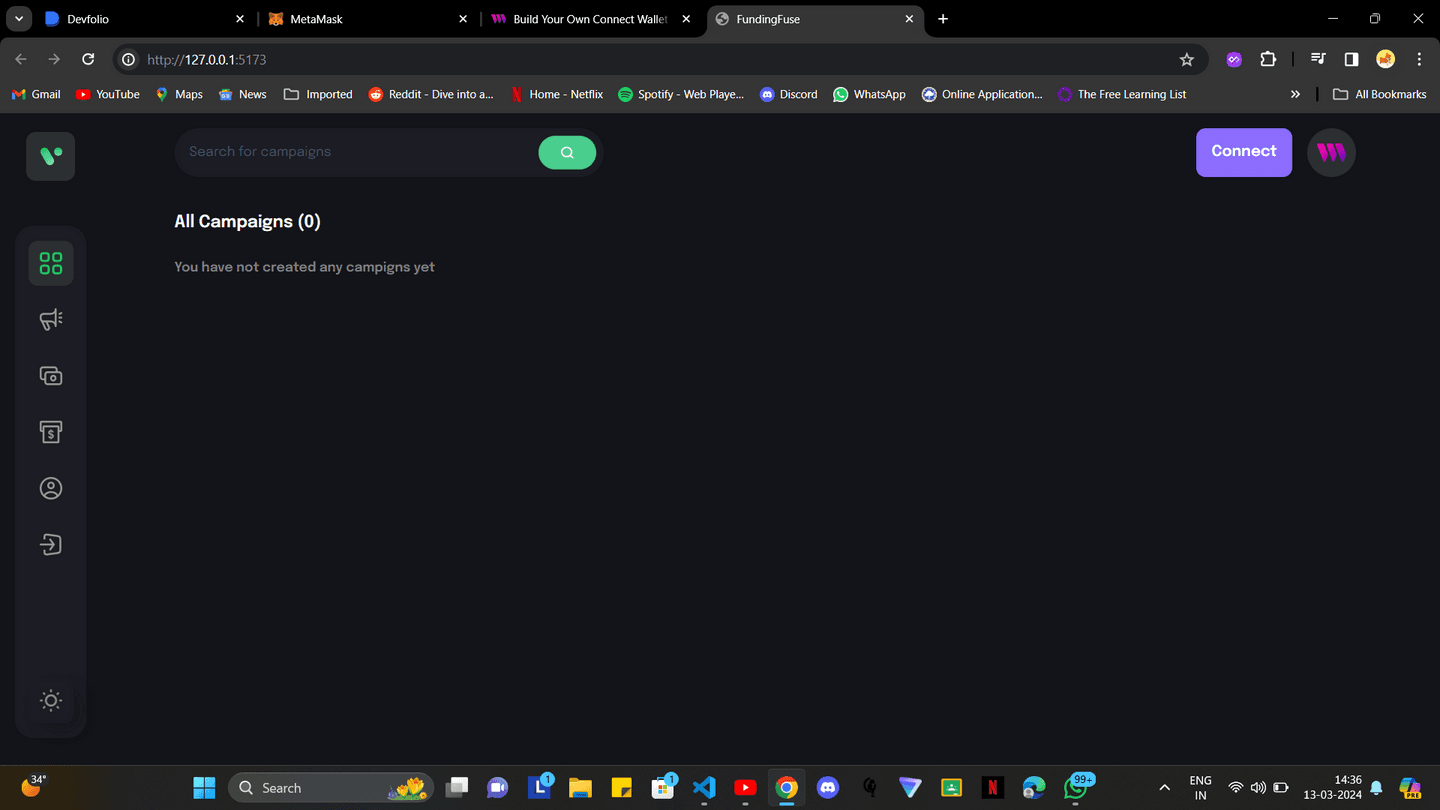Open the Extensions puzzle menu
The width and height of the screenshot is (1440, 810).
pos(1268,60)
